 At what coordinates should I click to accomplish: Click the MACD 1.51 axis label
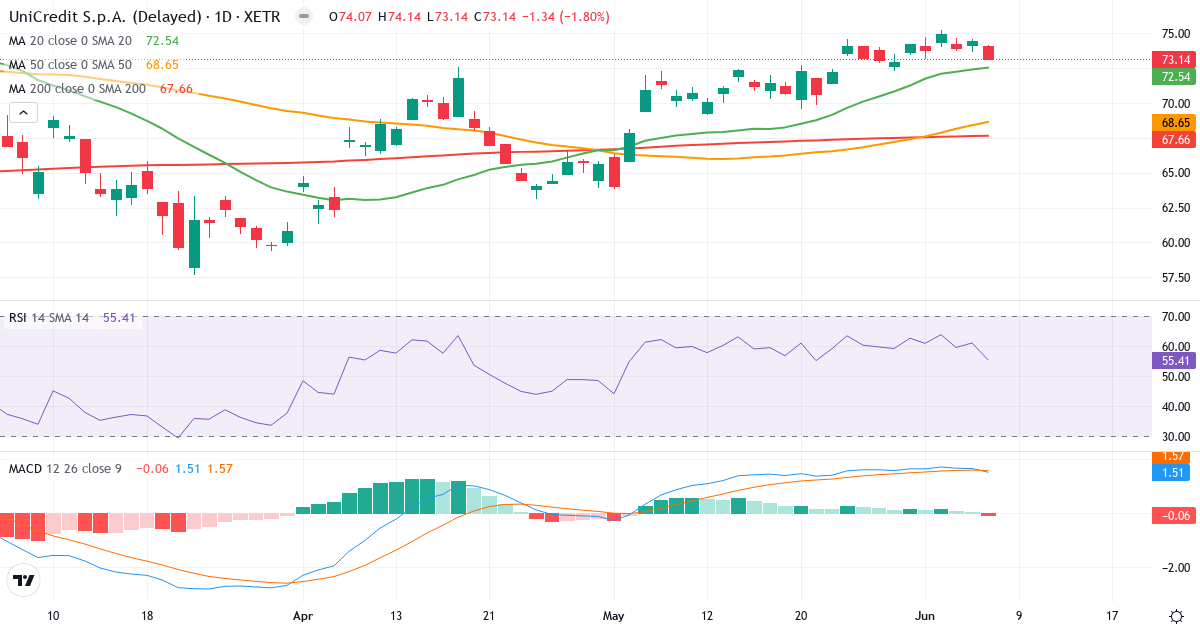[x=1175, y=471]
